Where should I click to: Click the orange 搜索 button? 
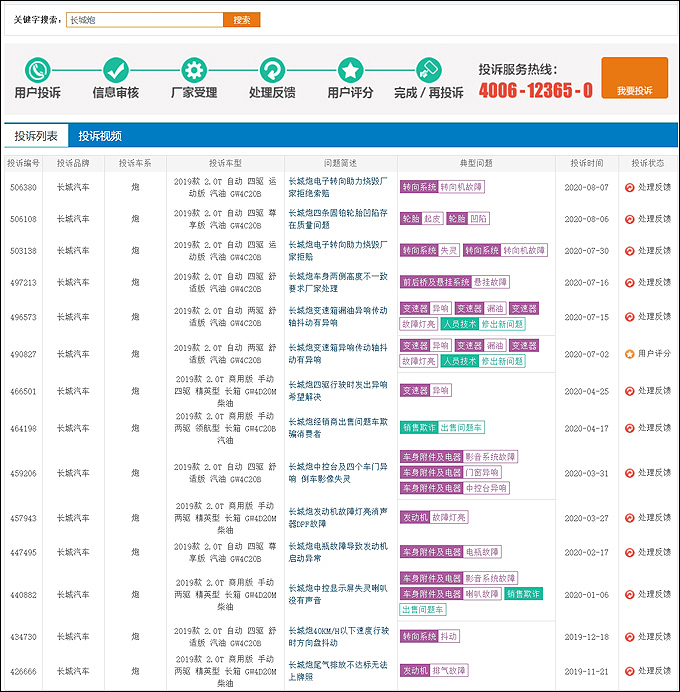click(241, 20)
